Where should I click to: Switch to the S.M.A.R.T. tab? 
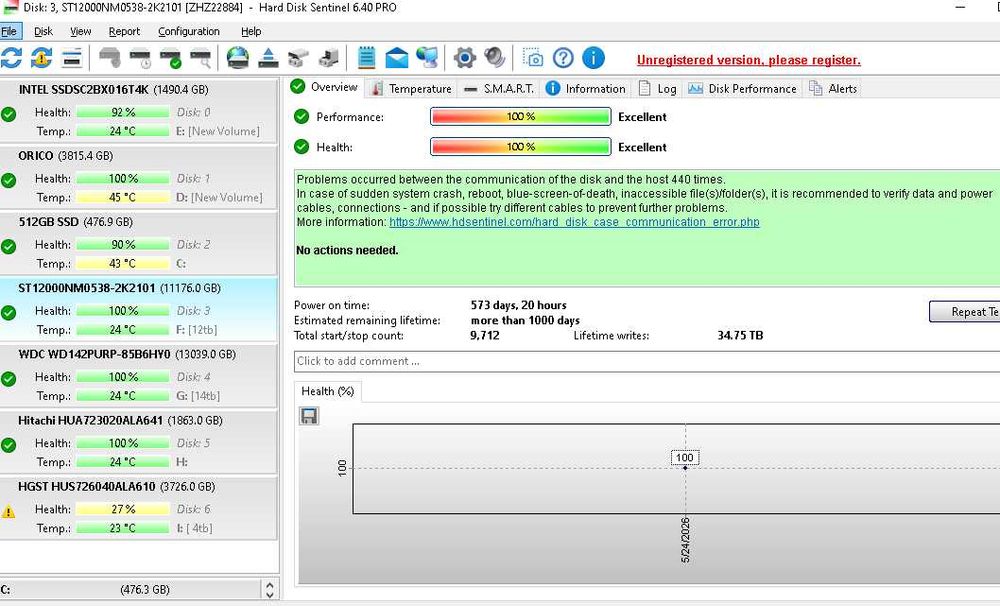point(500,89)
